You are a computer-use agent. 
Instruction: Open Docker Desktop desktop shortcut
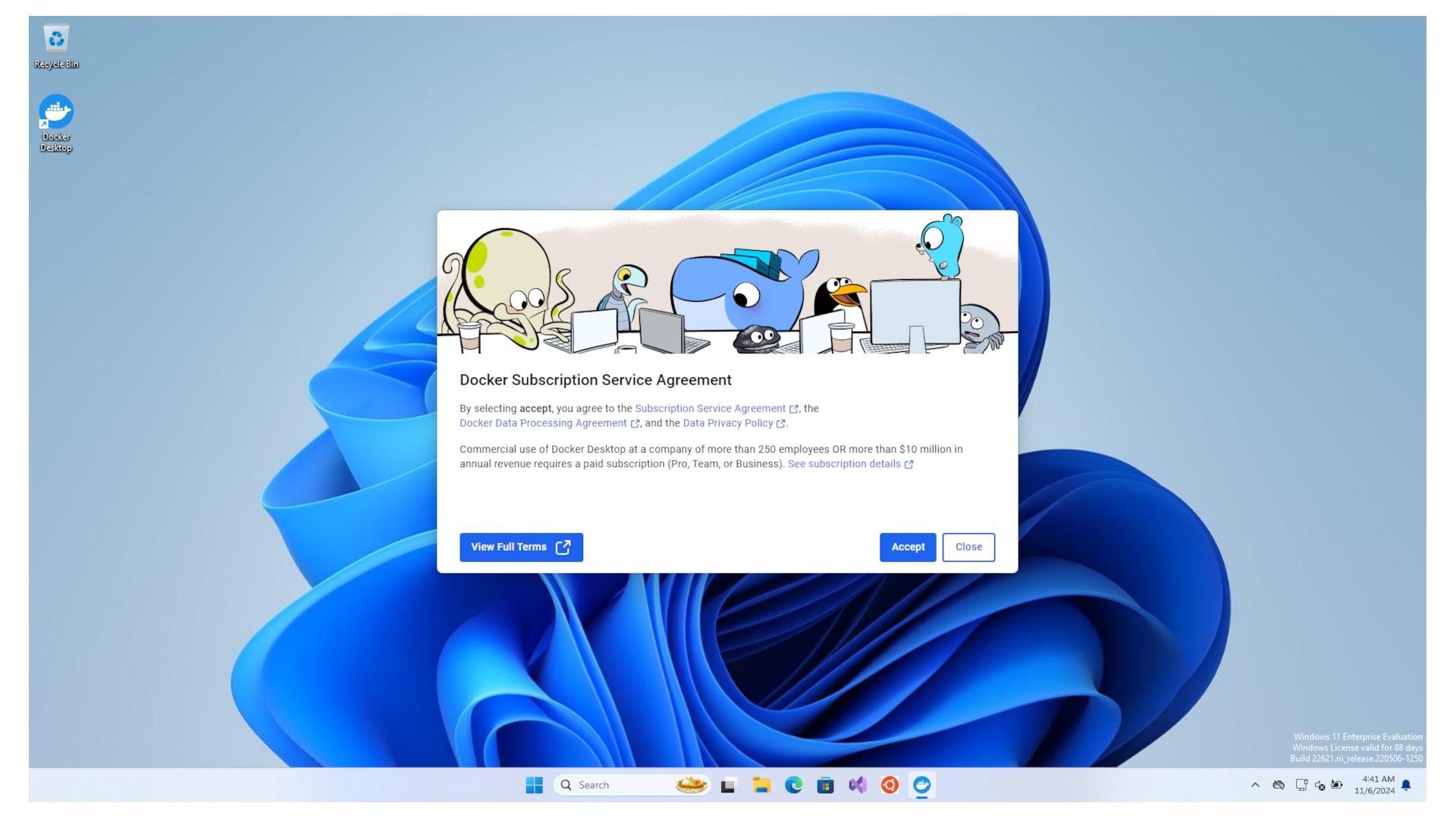(x=56, y=121)
